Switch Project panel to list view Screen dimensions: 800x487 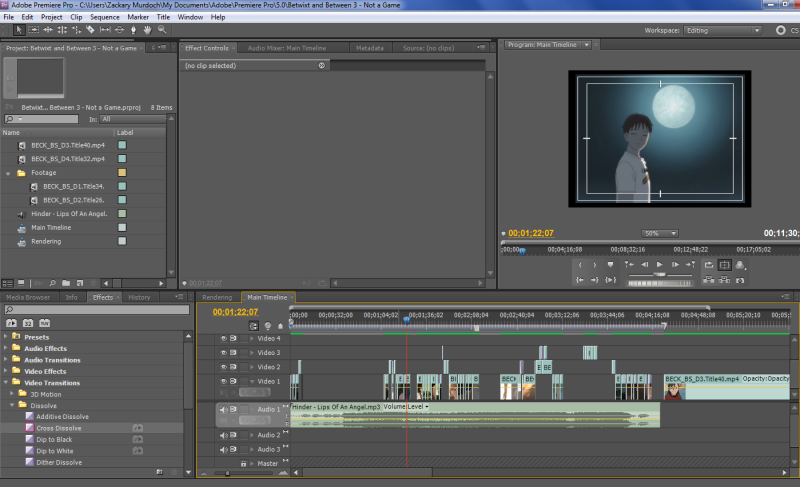point(7,283)
